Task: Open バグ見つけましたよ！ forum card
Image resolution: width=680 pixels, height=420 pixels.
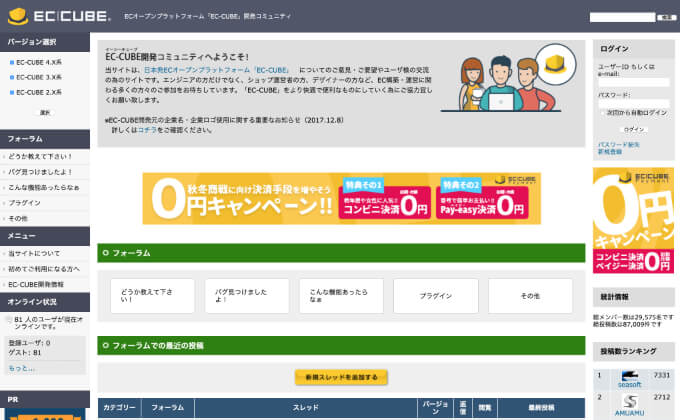Action: pyautogui.click(x=247, y=296)
